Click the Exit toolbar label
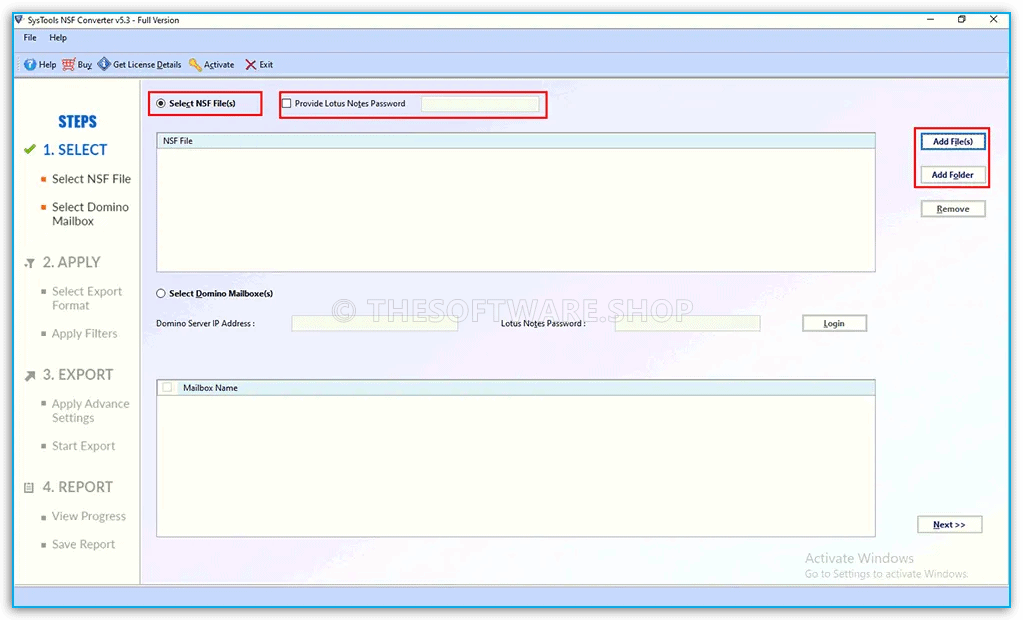 coord(266,65)
